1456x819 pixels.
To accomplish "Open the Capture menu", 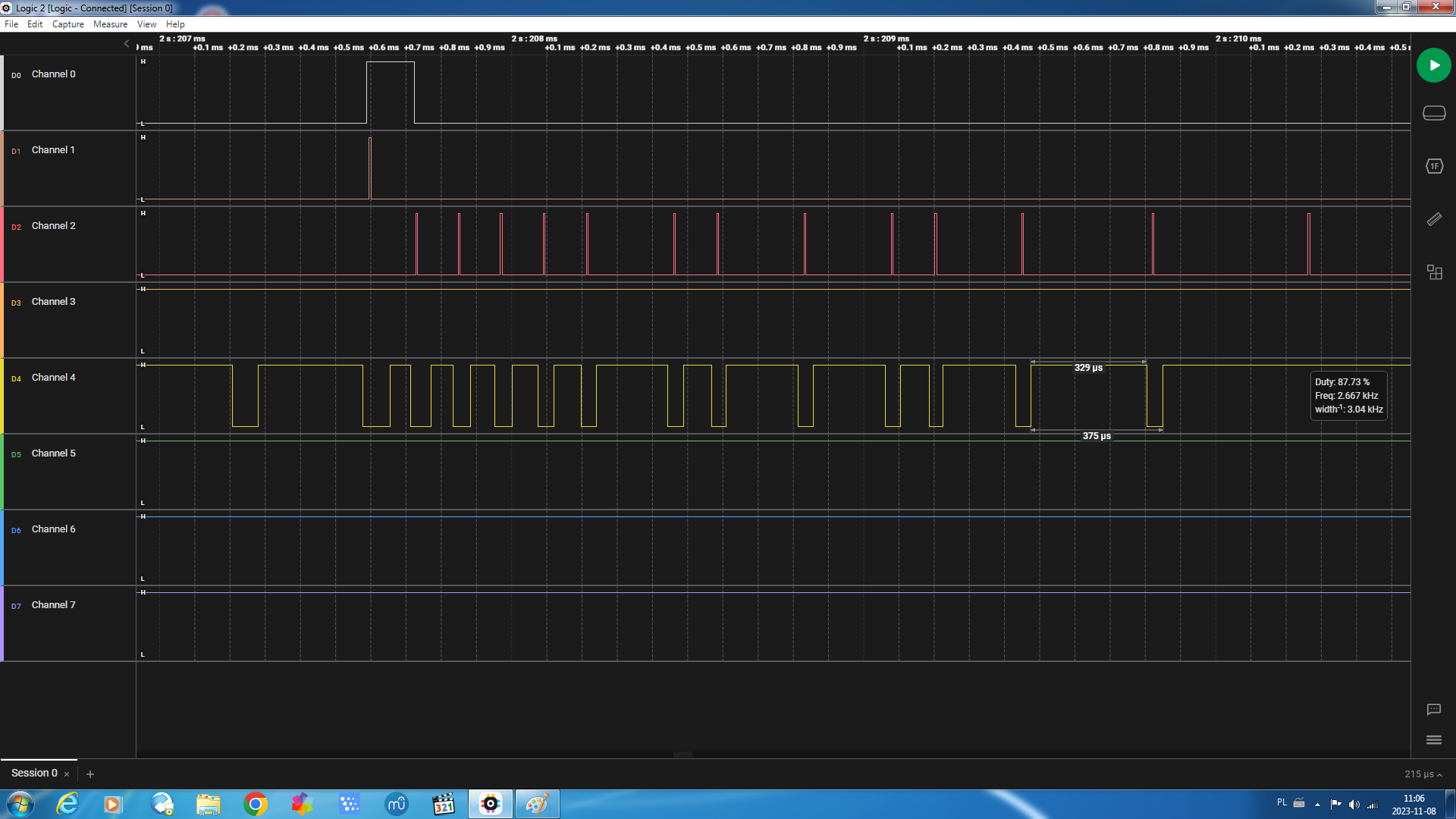I will [68, 24].
